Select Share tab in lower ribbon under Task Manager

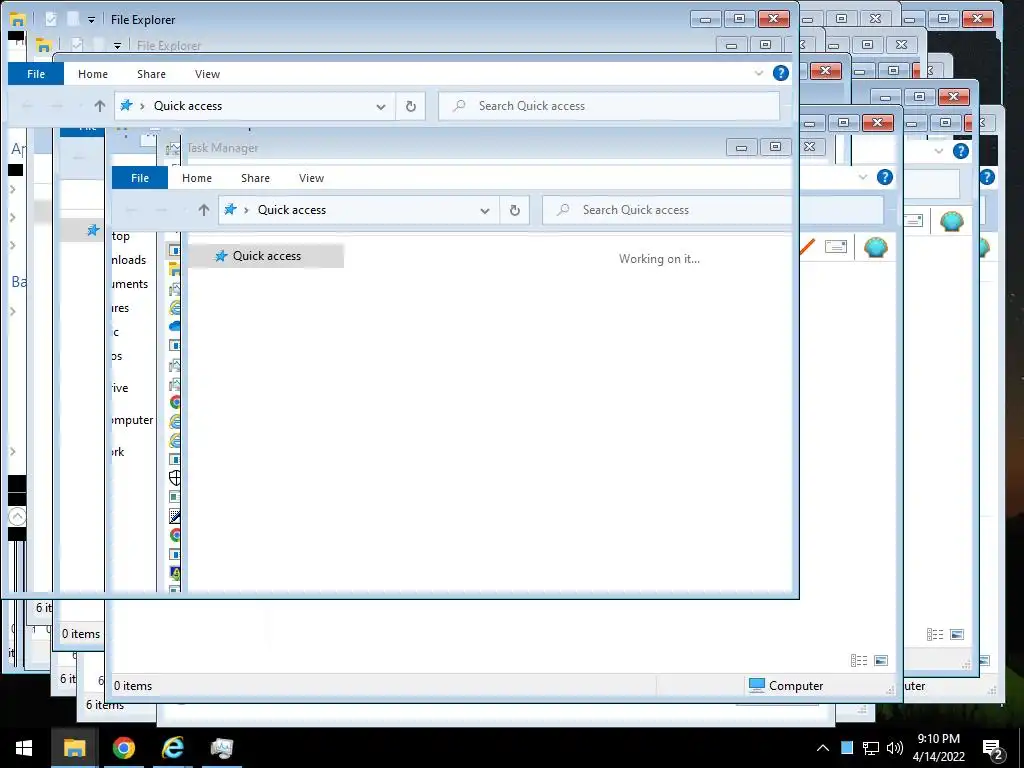[x=255, y=178]
